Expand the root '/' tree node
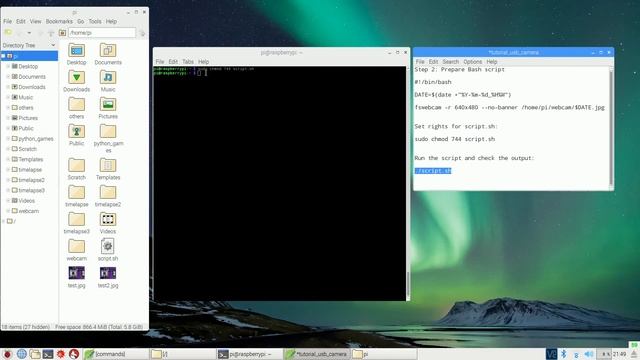The width and height of the screenshot is (640, 360). click(3, 221)
